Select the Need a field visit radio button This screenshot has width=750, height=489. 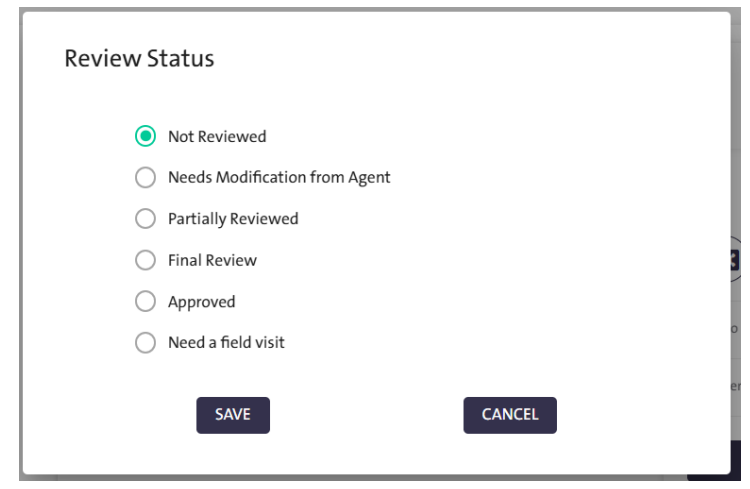pos(145,342)
